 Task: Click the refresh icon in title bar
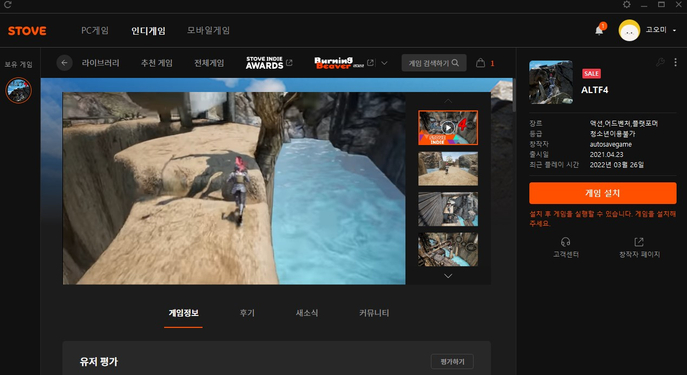pyautogui.click(x=7, y=5)
